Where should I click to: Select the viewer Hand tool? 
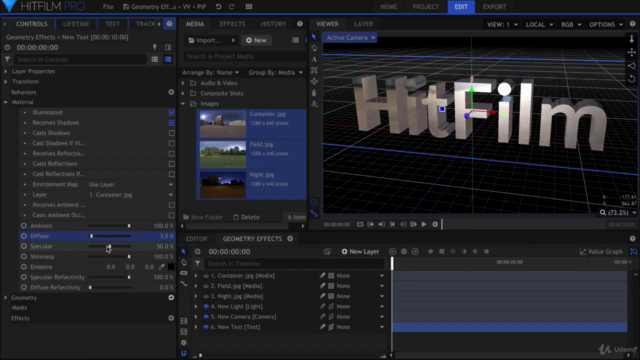coord(314,48)
